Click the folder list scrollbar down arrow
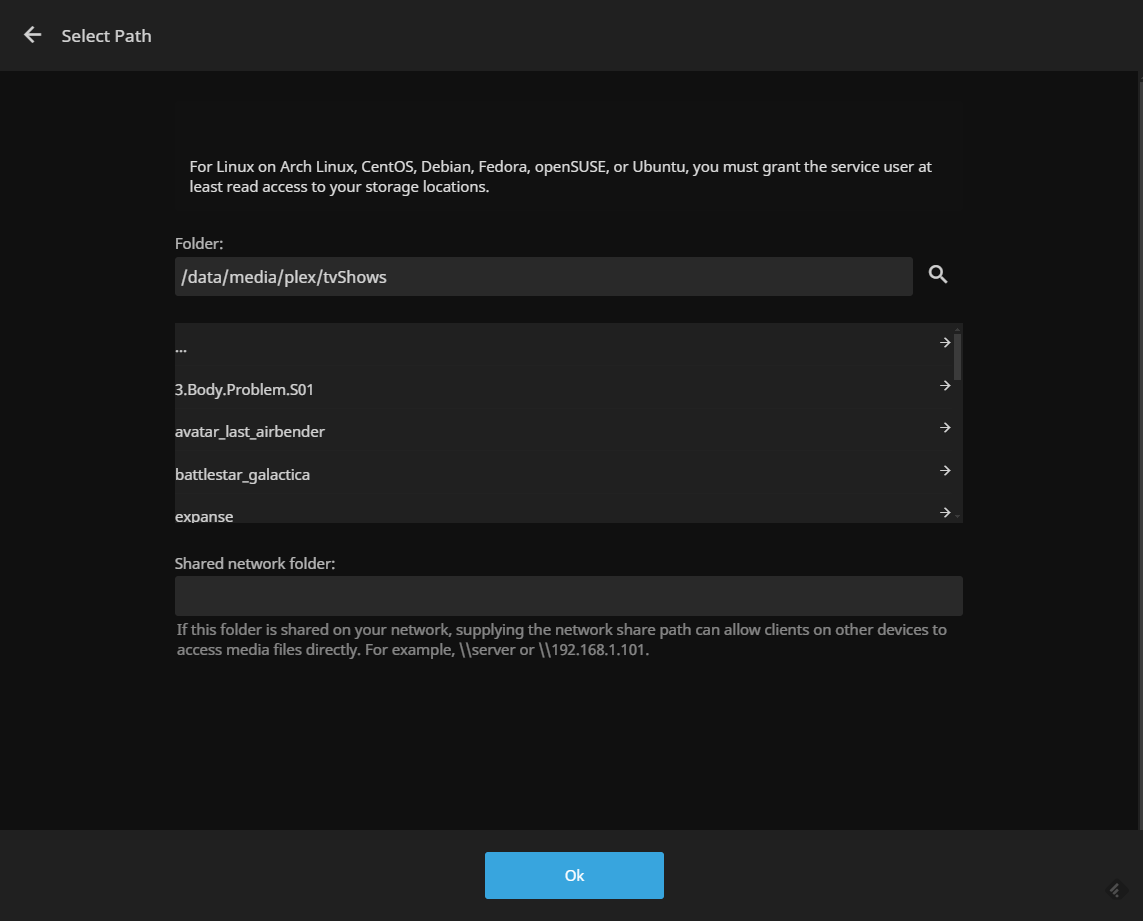Screen dimensions: 1143x921 958,516
